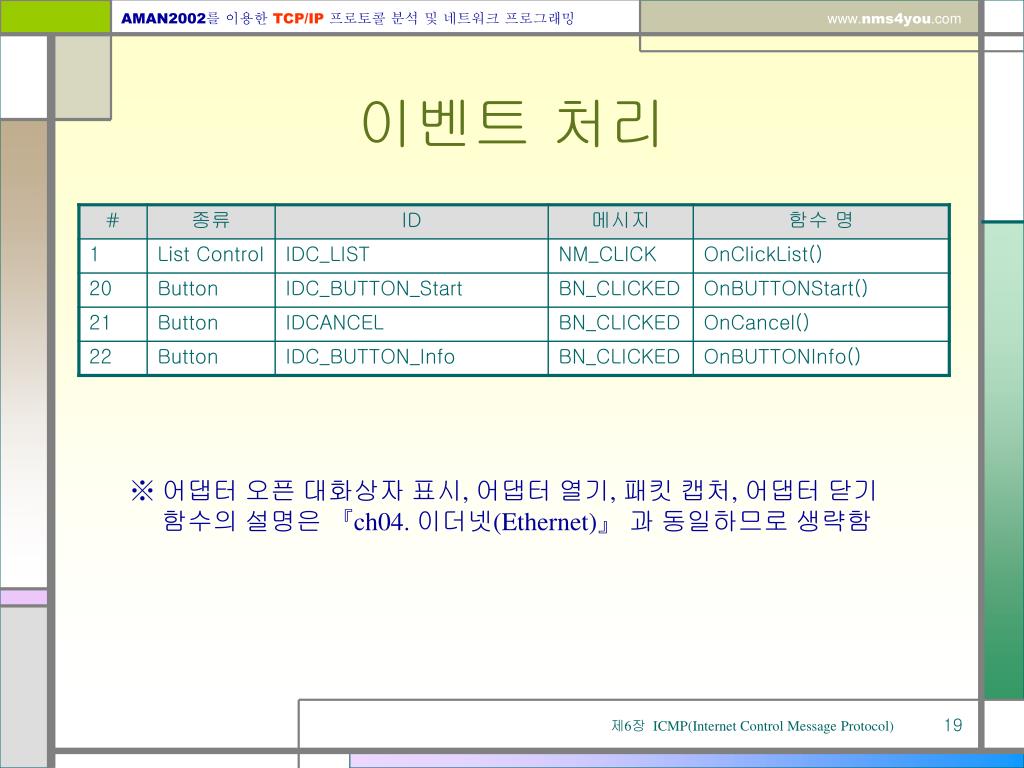Viewport: 1024px width, 768px height.
Task: Click row number 22 cell
Action: (113, 357)
